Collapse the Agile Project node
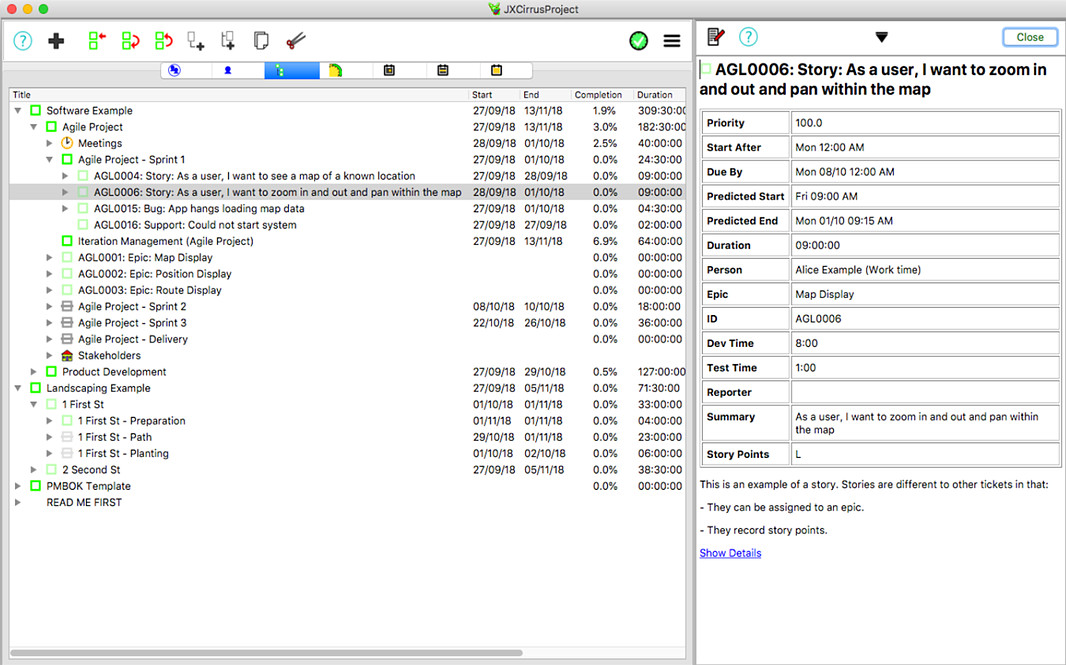The height and width of the screenshot is (665, 1066). (x=34, y=126)
